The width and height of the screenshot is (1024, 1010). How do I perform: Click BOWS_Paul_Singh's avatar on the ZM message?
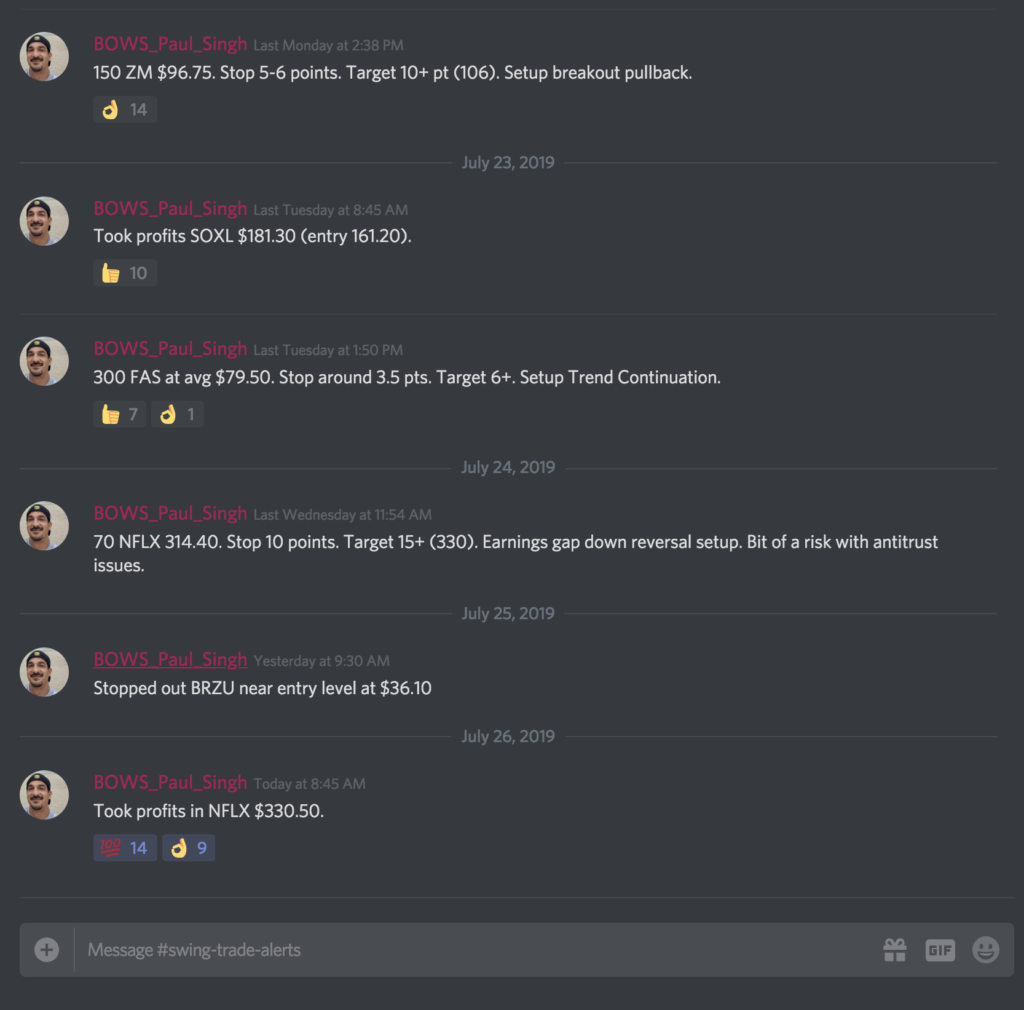[x=44, y=56]
